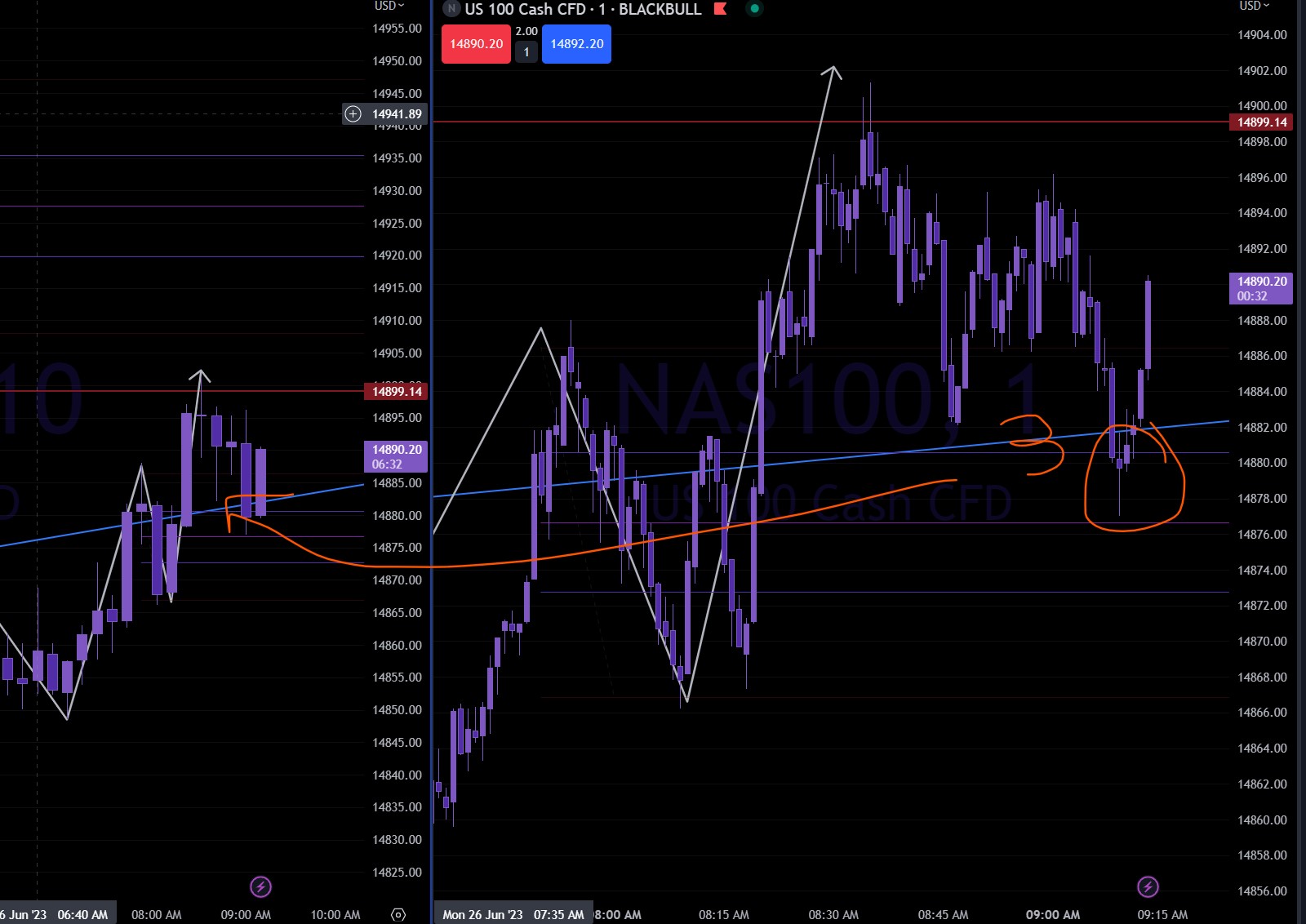Click the green market status dot
This screenshot has width=1306, height=924.
pyautogui.click(x=755, y=9)
